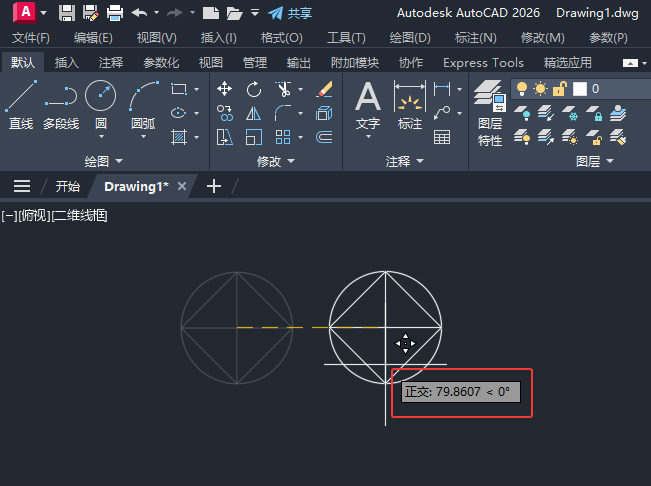This screenshot has width=651, height=486.
Task: Open the Text tool dropdown arrow
Action: (368, 137)
